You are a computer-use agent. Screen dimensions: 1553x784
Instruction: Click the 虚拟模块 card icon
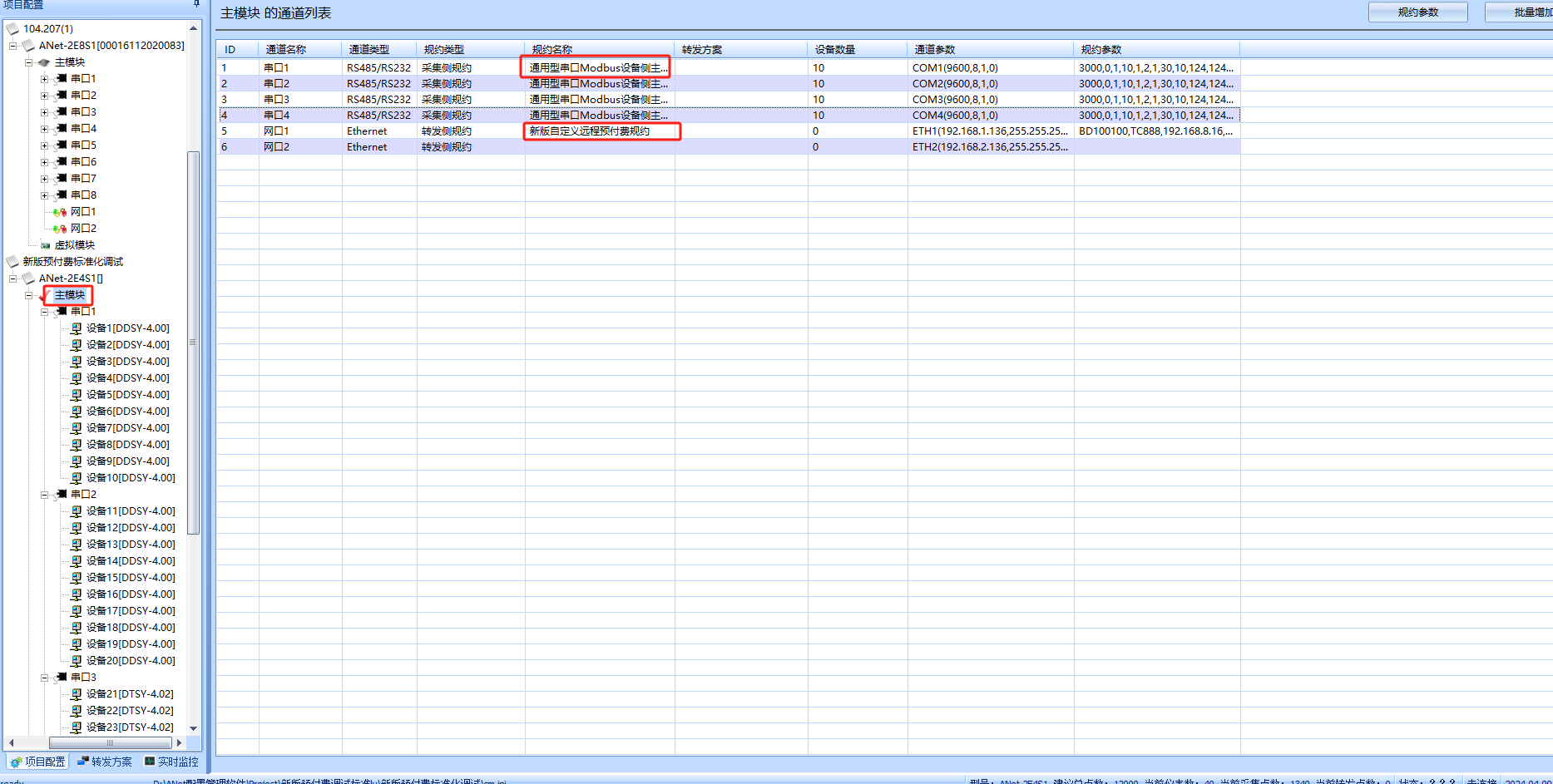coord(45,245)
